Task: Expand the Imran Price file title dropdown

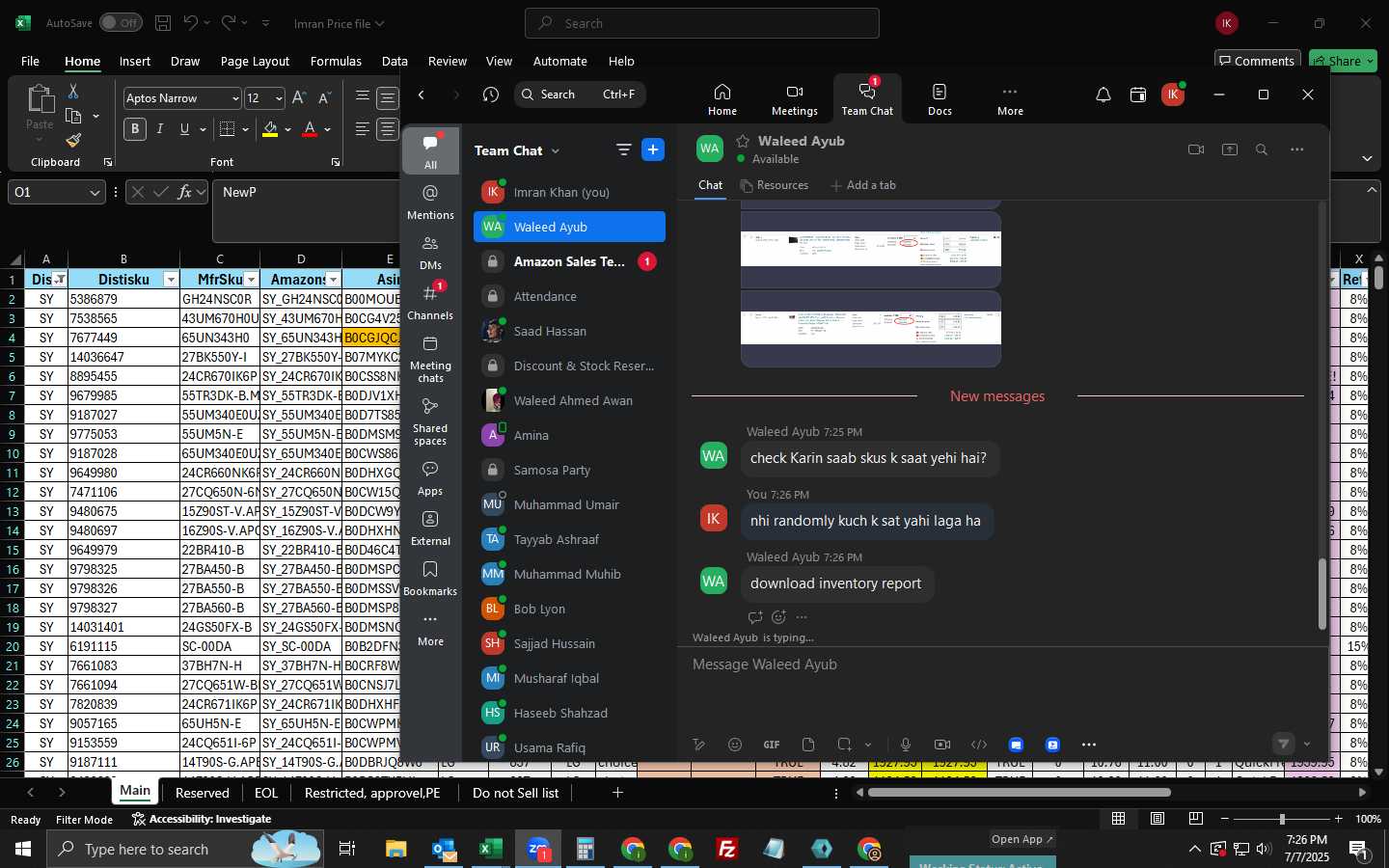Action: [379, 23]
